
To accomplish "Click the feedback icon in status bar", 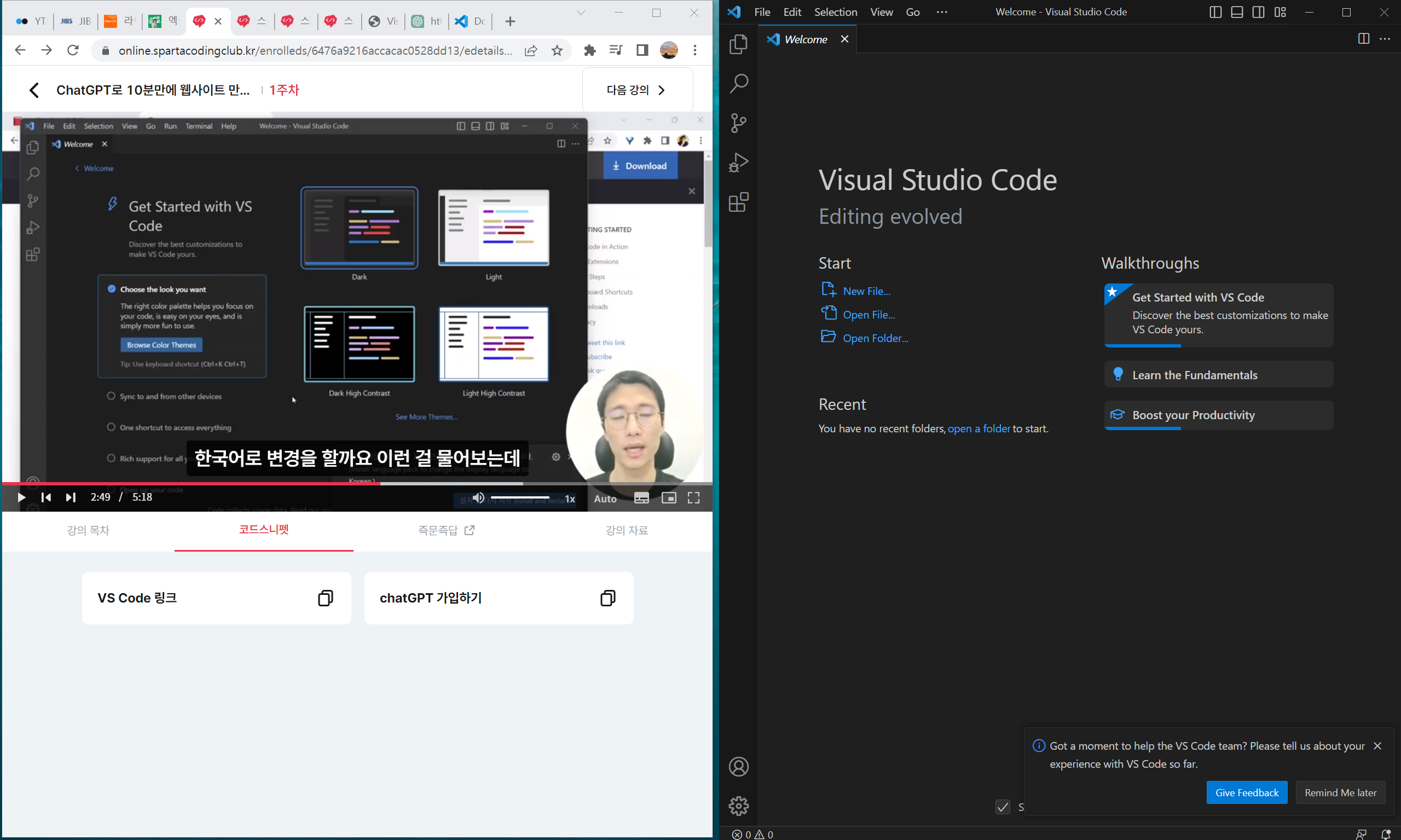I will [x=1361, y=834].
